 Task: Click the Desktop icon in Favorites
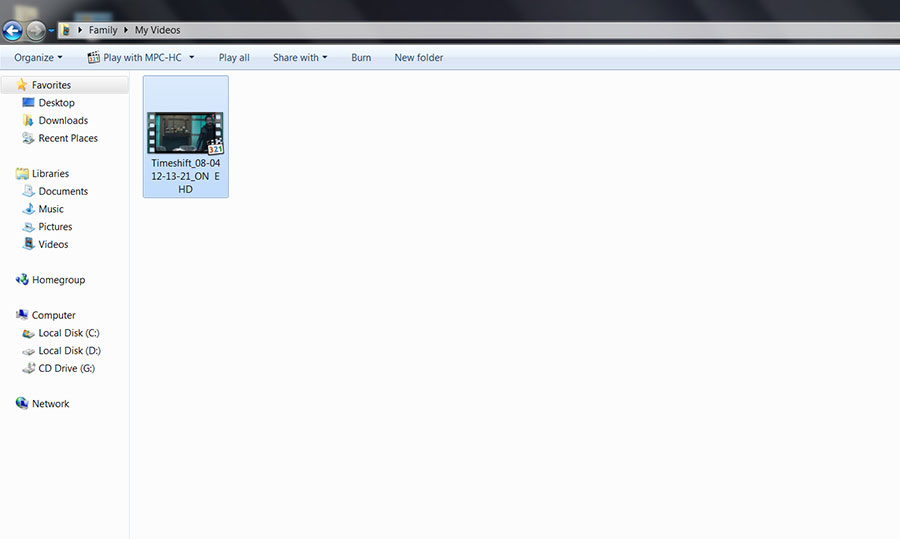point(28,103)
